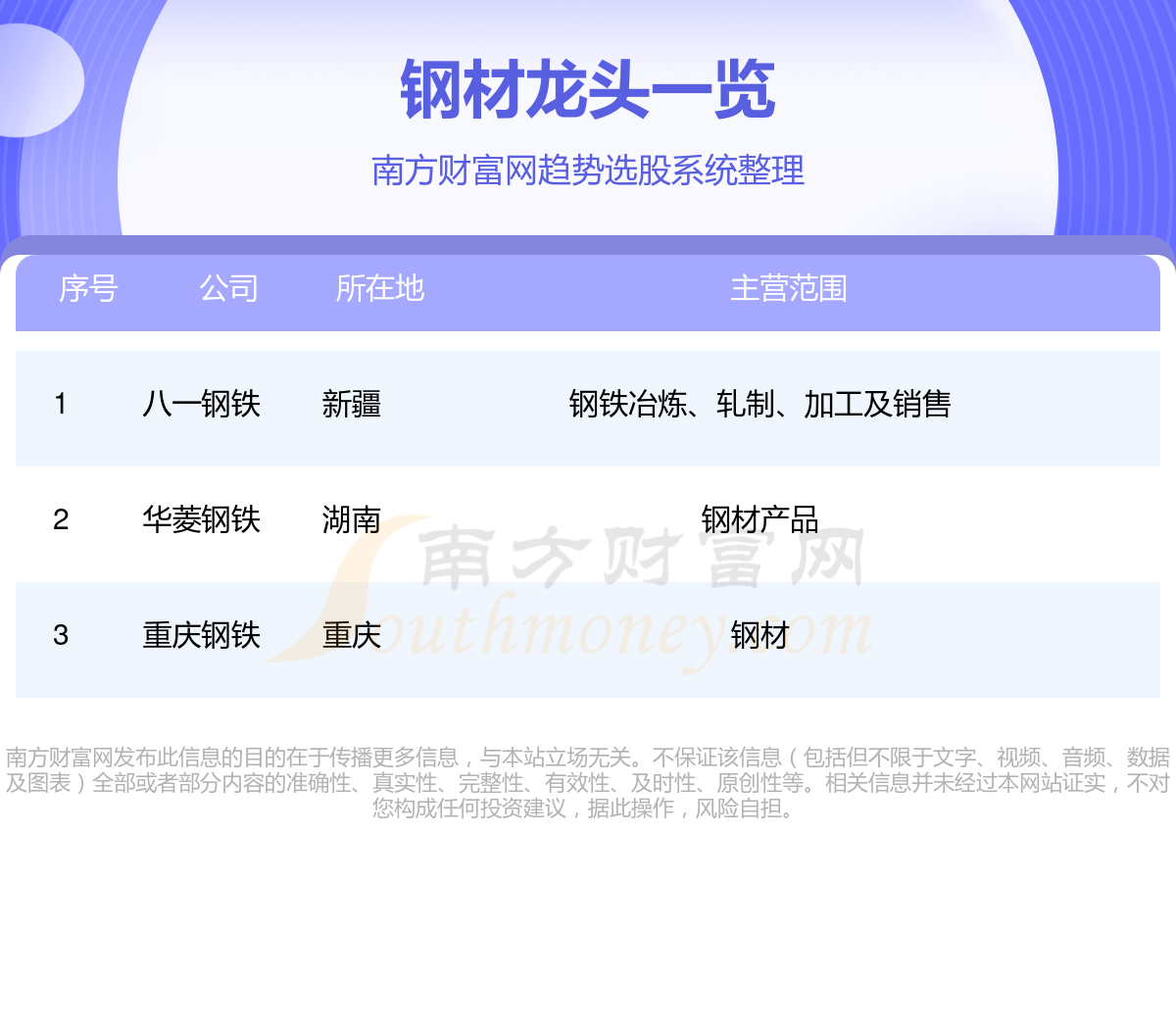
Task: Click 钢材 scope in 重庆钢铁 row
Action: [x=760, y=635]
